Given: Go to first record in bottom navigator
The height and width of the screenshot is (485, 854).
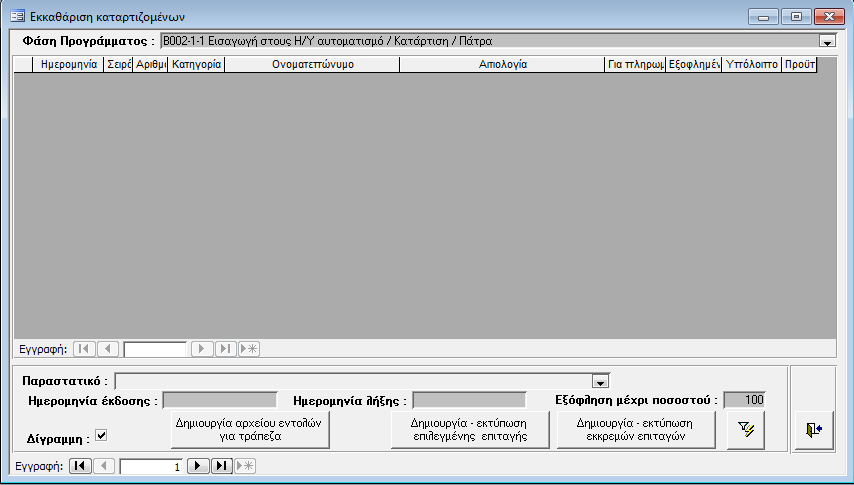Looking at the screenshot, I should pos(80,466).
